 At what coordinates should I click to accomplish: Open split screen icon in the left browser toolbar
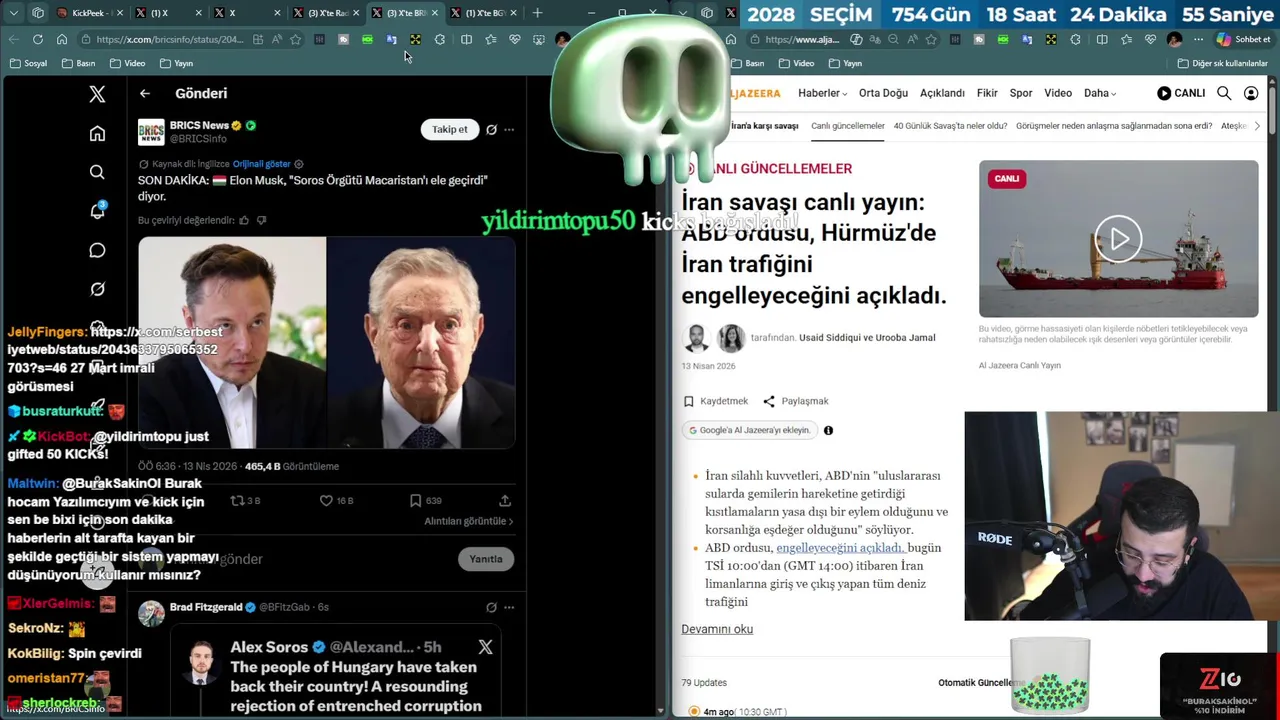pyautogui.click(x=466, y=39)
